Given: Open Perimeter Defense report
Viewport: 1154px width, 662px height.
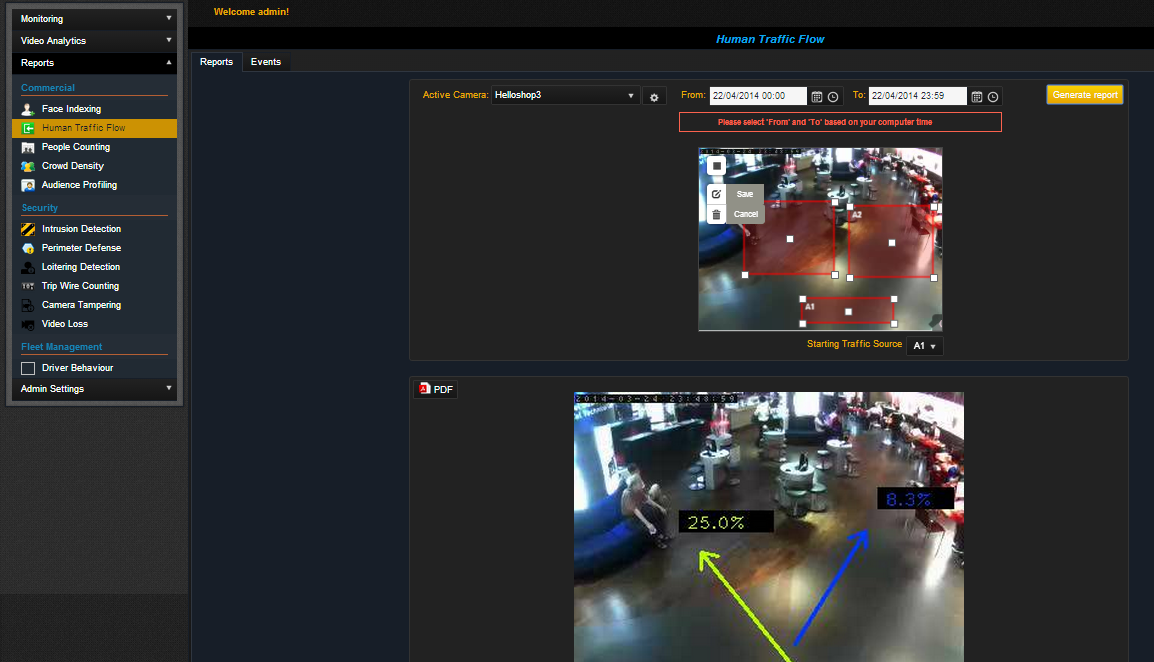Looking at the screenshot, I should coord(82,248).
